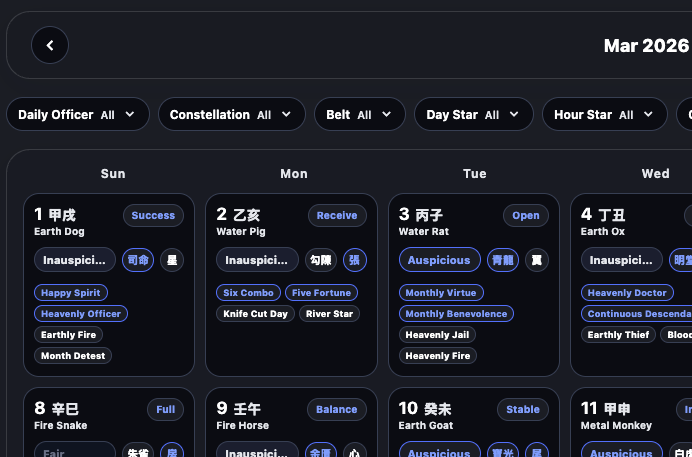692x457 pixels.
Task: Open day 10 癸未 Earth Goat card
Action: pos(474,422)
